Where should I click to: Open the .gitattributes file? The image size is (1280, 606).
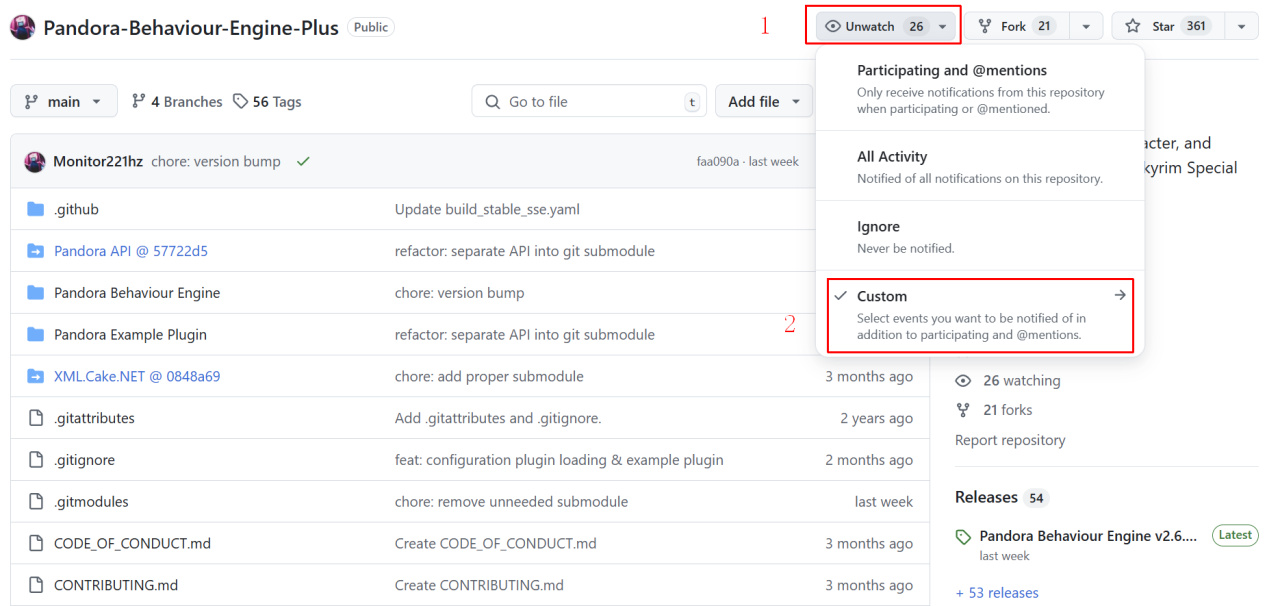pos(94,418)
